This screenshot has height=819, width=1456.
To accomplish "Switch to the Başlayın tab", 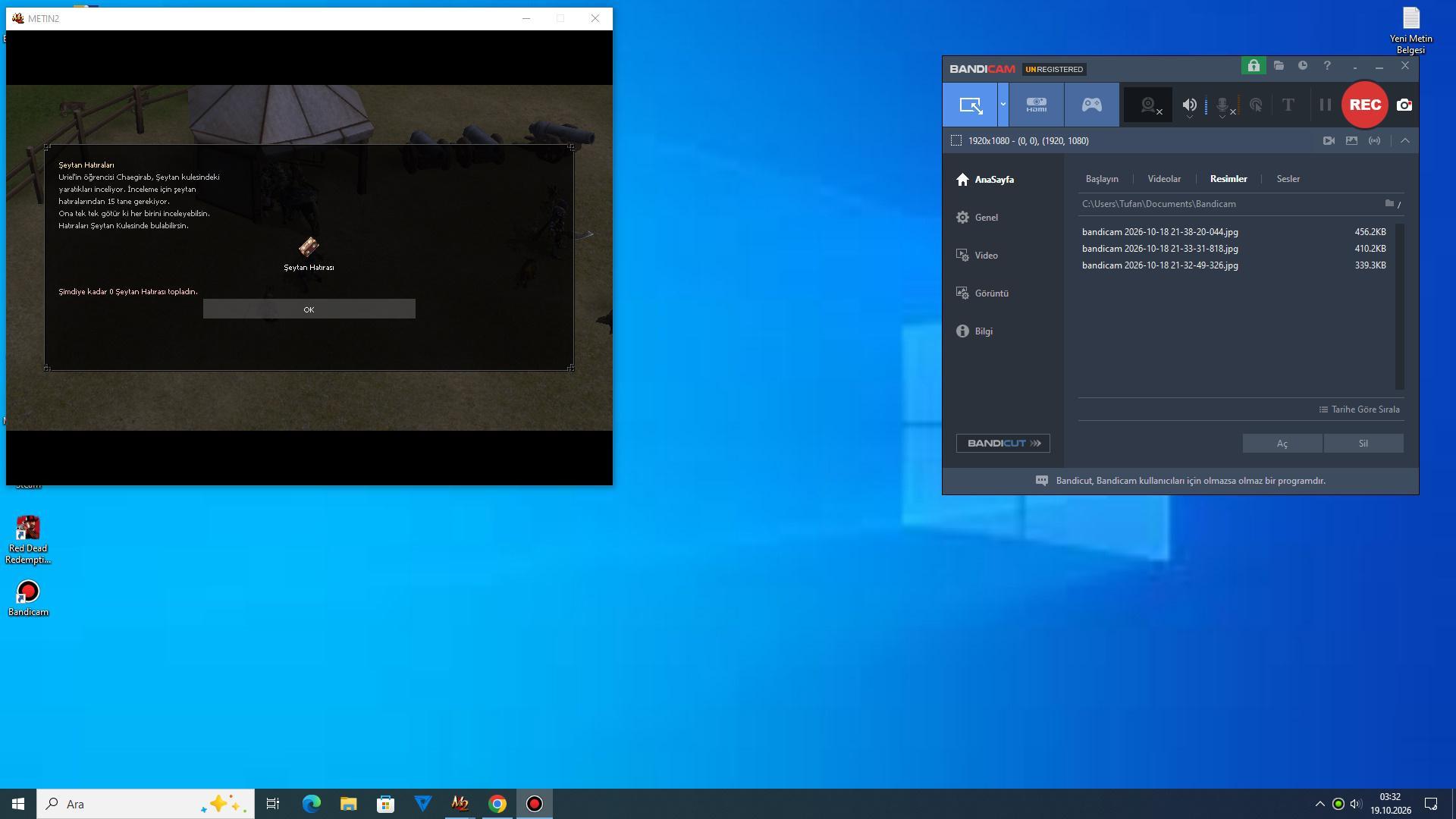I will point(1102,179).
